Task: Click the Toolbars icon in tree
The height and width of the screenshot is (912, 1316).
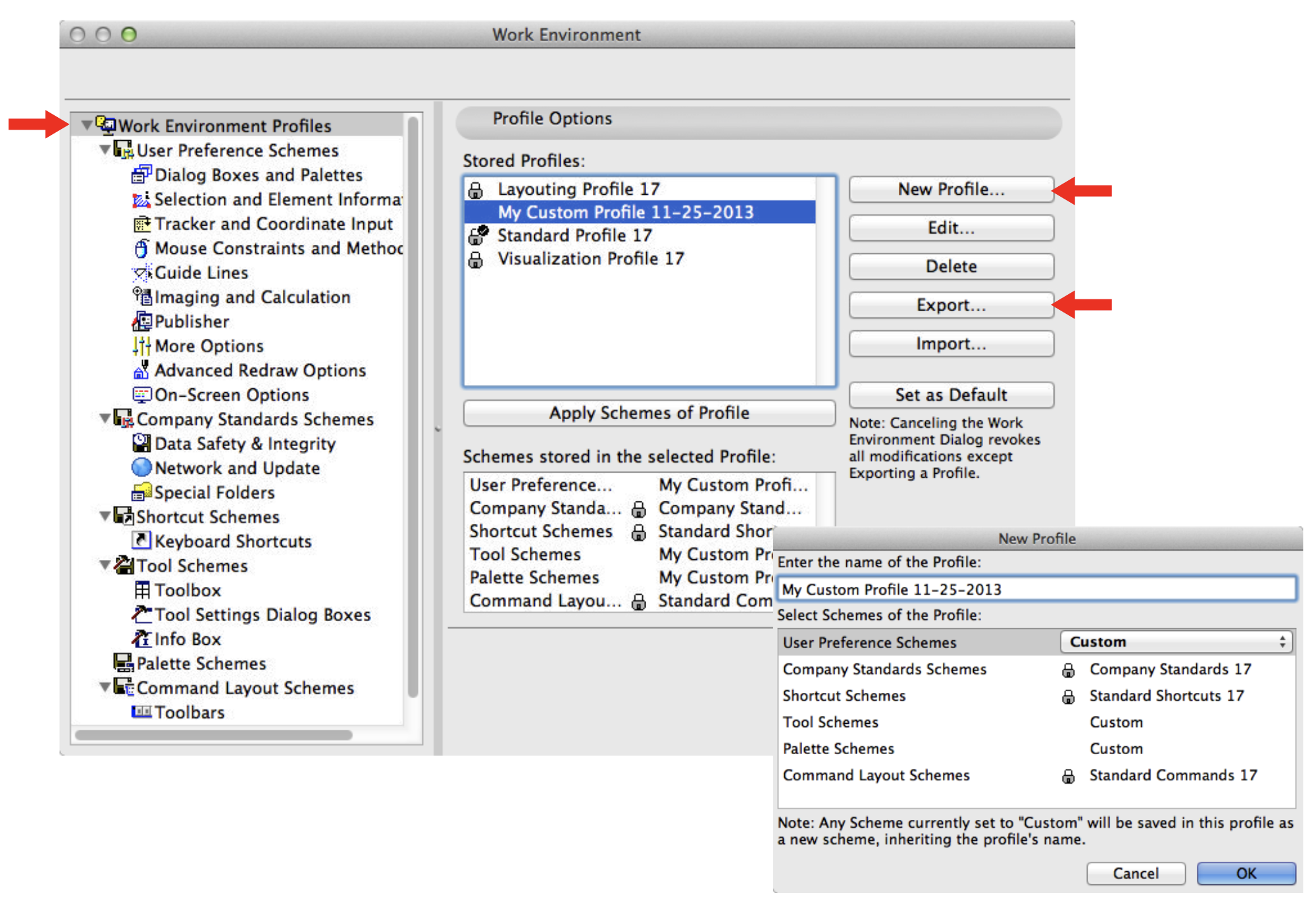Action: pos(141,712)
